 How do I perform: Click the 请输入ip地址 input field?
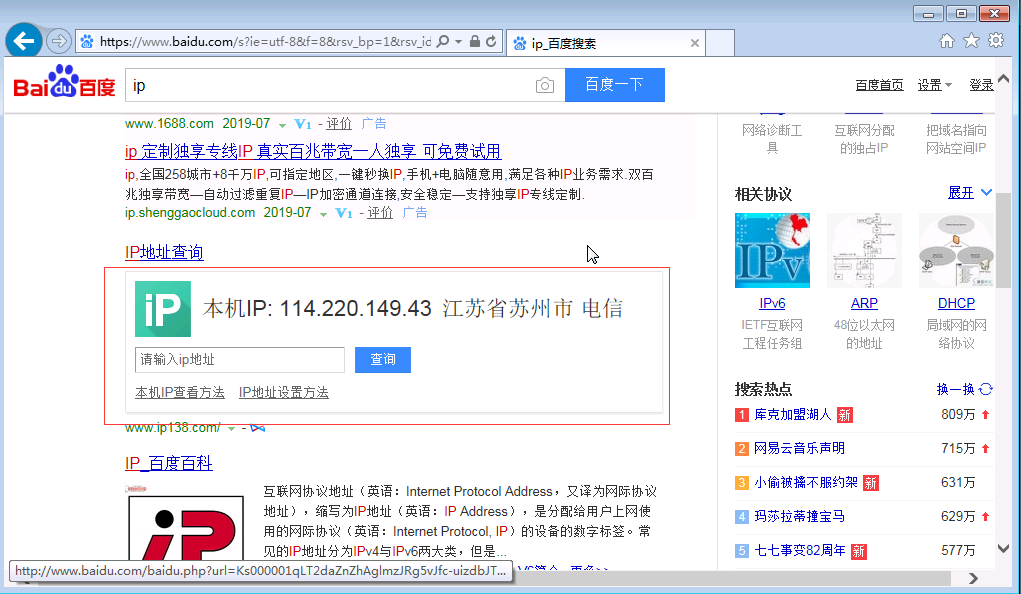point(240,360)
